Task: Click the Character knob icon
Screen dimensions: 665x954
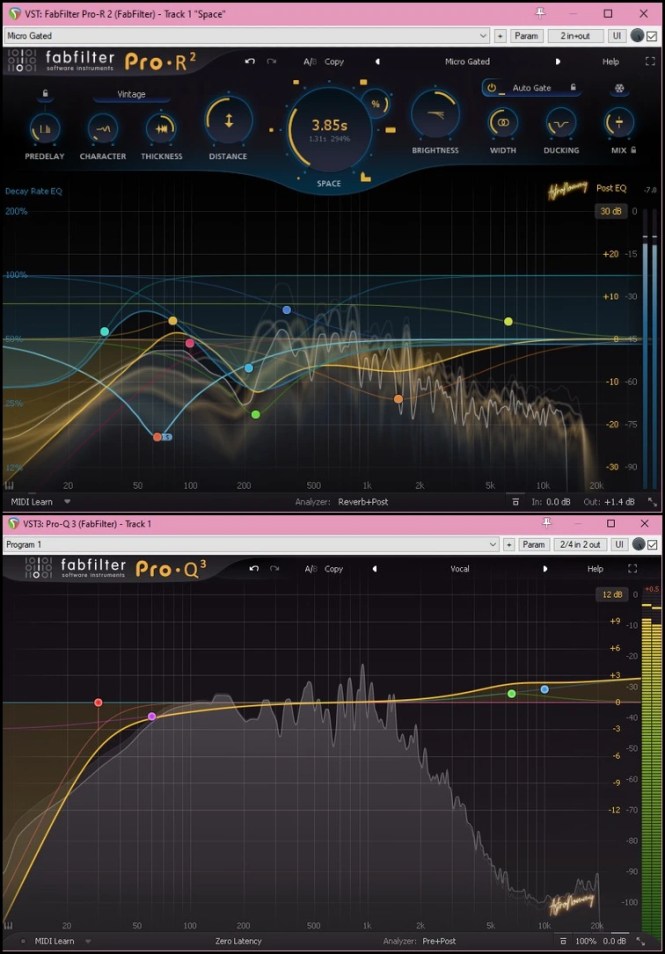Action: click(x=102, y=127)
